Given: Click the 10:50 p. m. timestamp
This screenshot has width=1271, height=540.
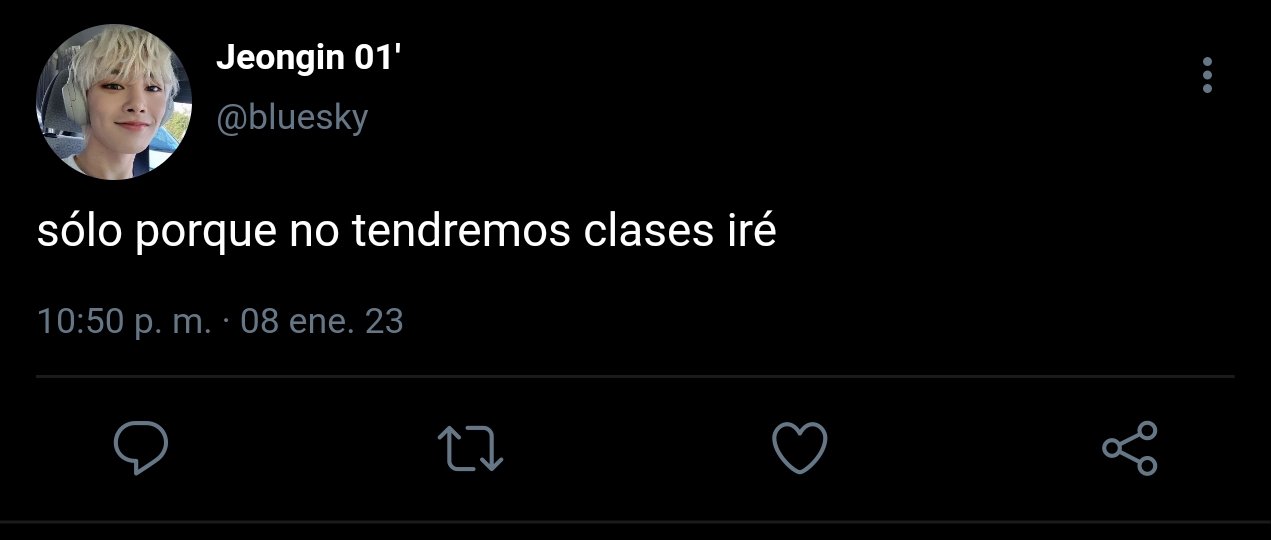Looking at the screenshot, I should point(123,322).
